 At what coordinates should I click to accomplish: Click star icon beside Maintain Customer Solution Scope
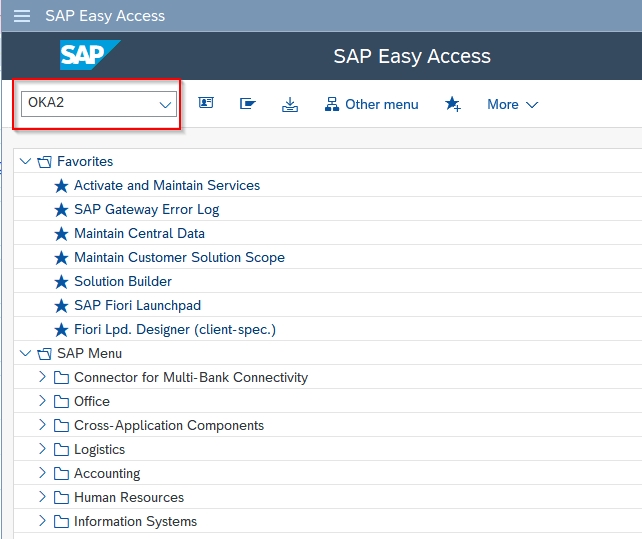(x=61, y=258)
